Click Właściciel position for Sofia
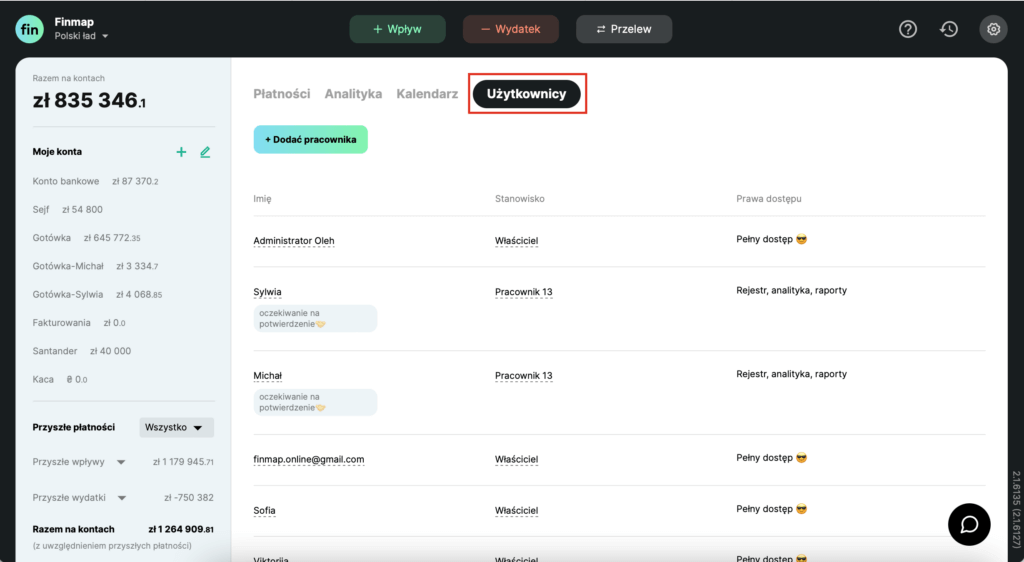Screen dimensions: 1024x562 point(517,510)
